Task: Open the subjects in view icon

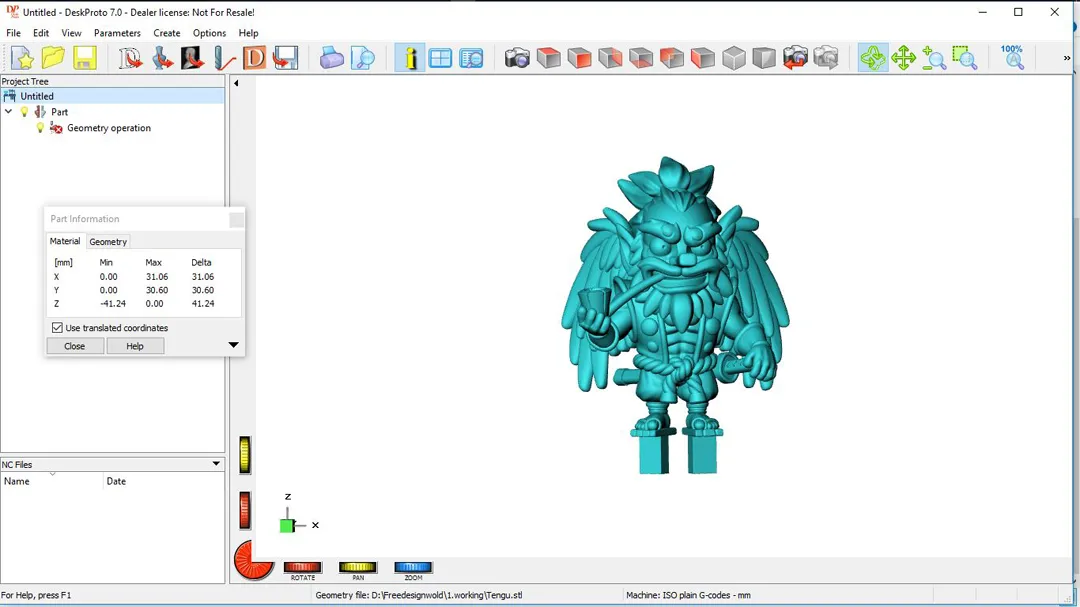Action: (471, 59)
